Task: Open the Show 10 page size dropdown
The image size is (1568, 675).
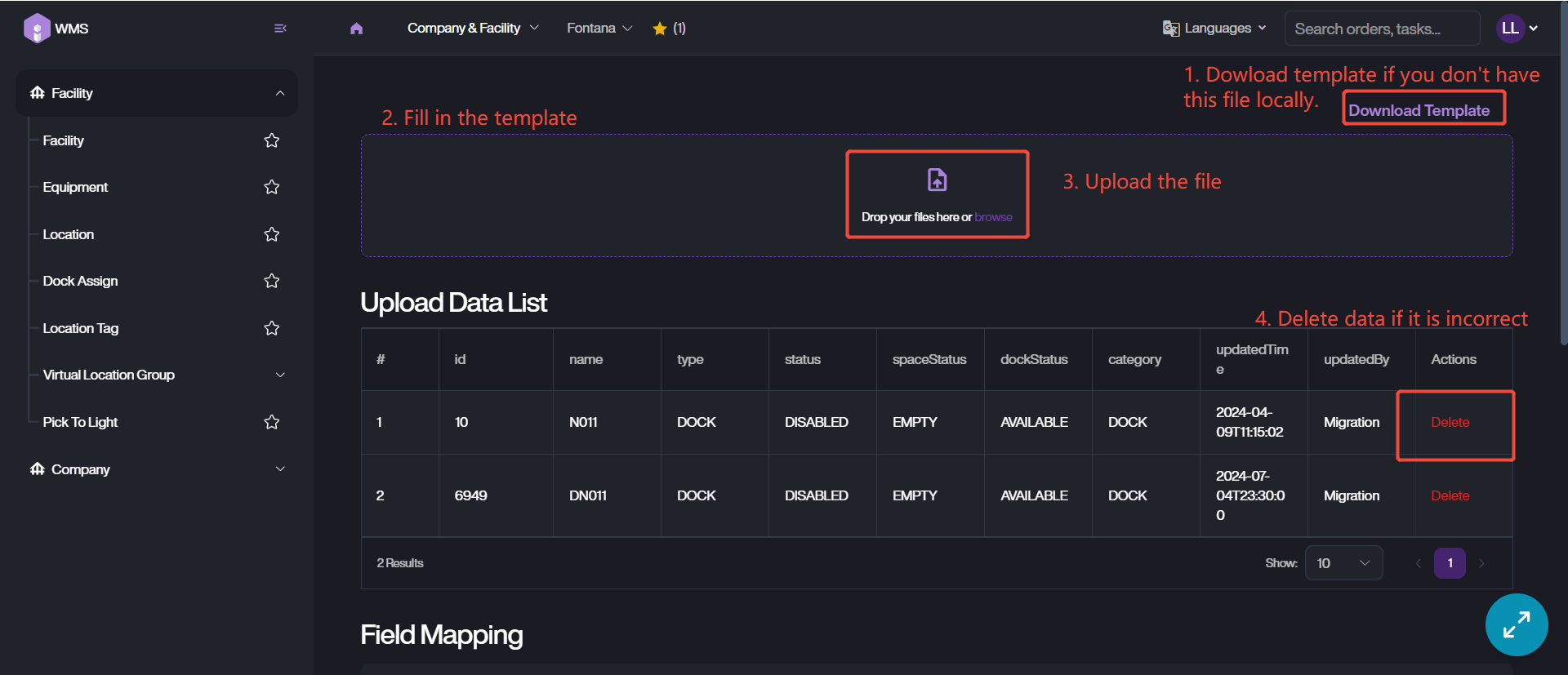Action: coord(1343,563)
